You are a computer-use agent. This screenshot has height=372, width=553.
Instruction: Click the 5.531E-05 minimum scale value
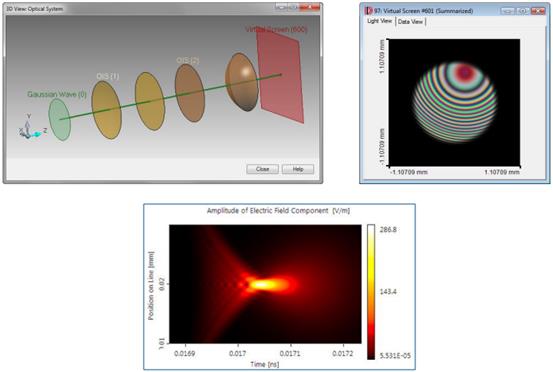(x=395, y=356)
